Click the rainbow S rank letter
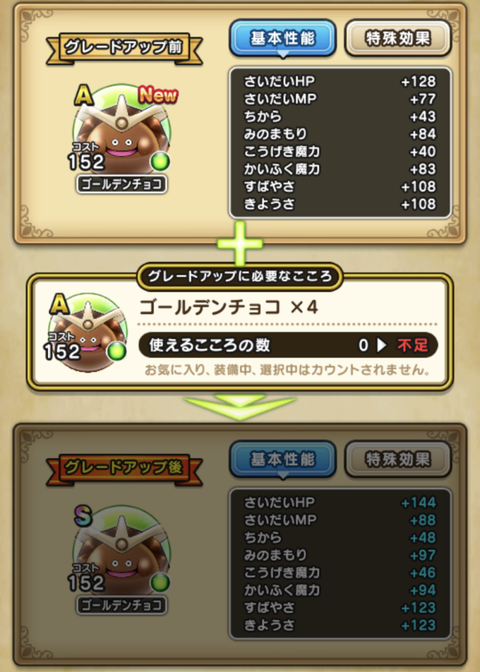Viewport: 480px width, 672px height. tap(83, 516)
